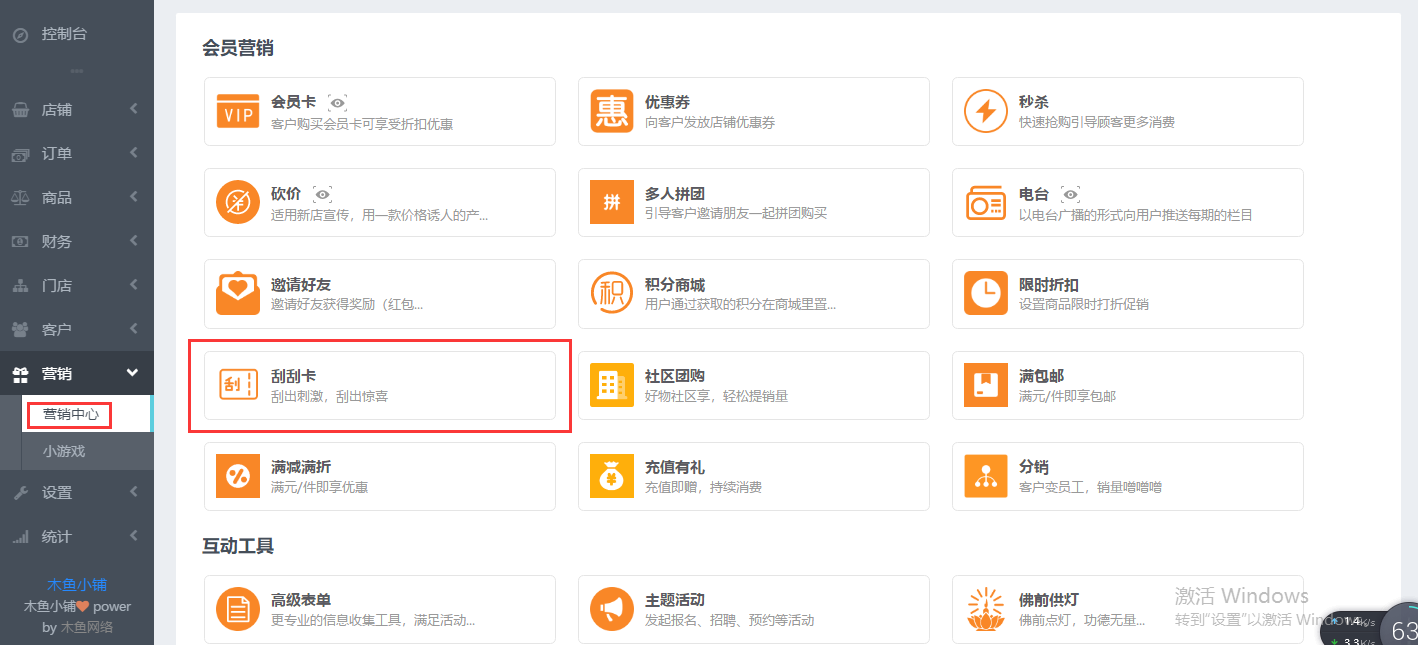This screenshot has height=645, width=1418.
Task: Click the 互动工具 section heading
Action: click(x=238, y=546)
